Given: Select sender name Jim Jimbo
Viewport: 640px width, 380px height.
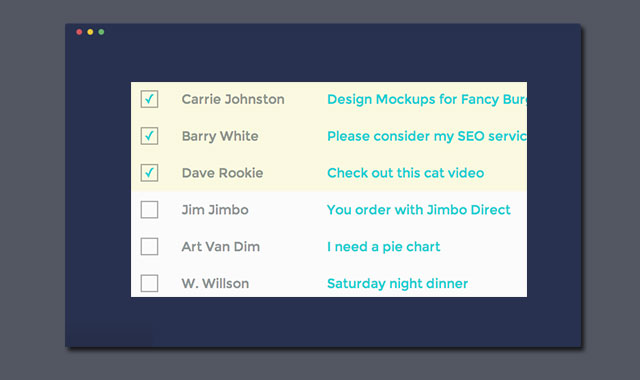Looking at the screenshot, I should (215, 210).
